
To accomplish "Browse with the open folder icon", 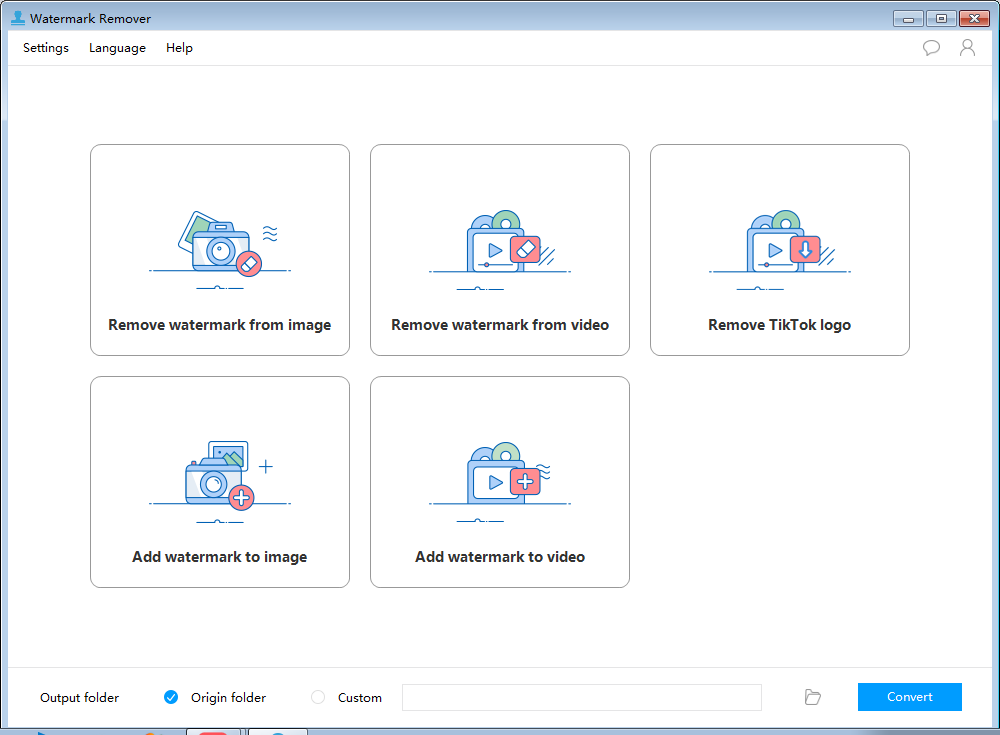I will (x=812, y=697).
